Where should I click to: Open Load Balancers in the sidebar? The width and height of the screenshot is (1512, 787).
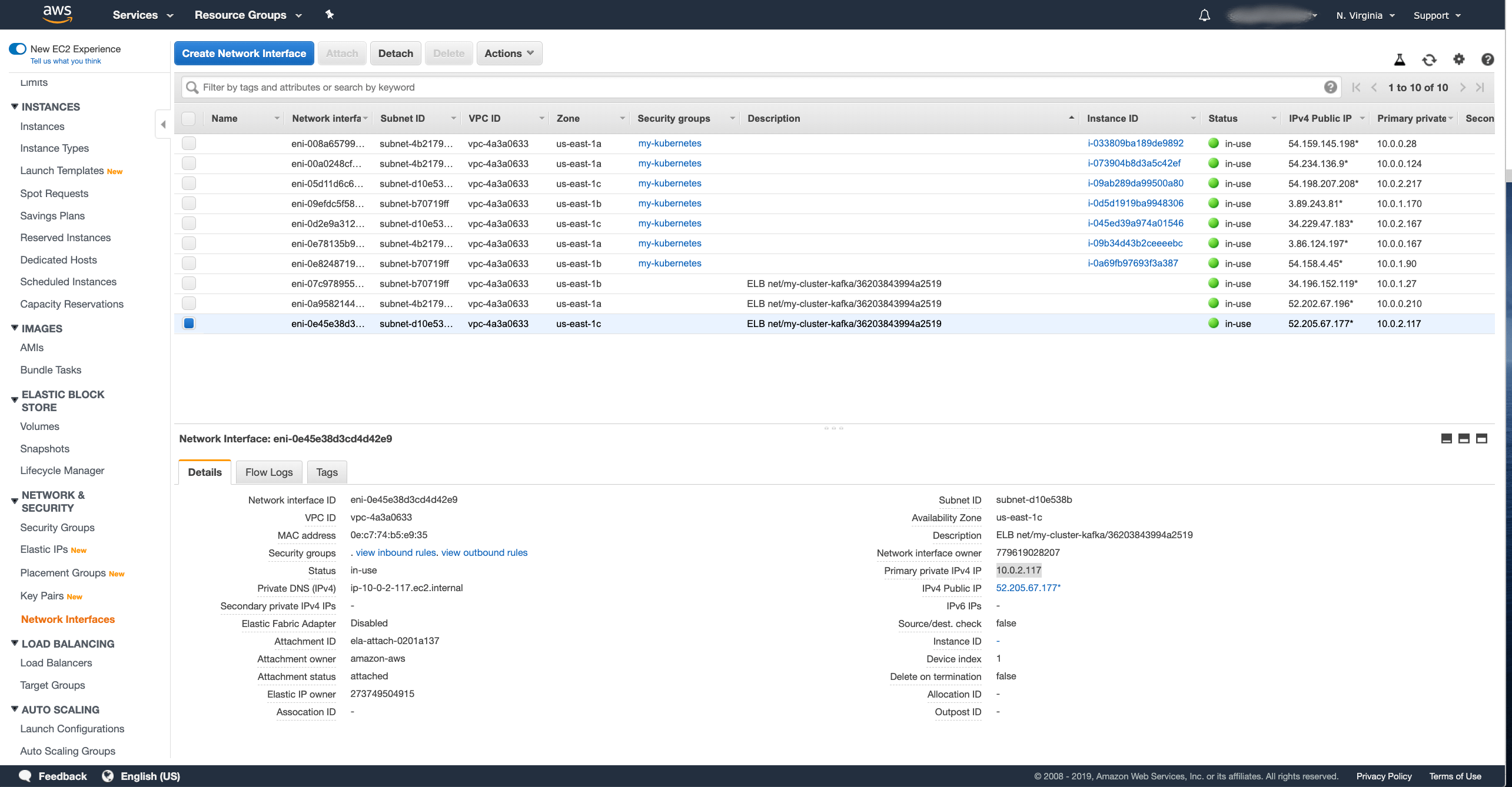pos(56,663)
